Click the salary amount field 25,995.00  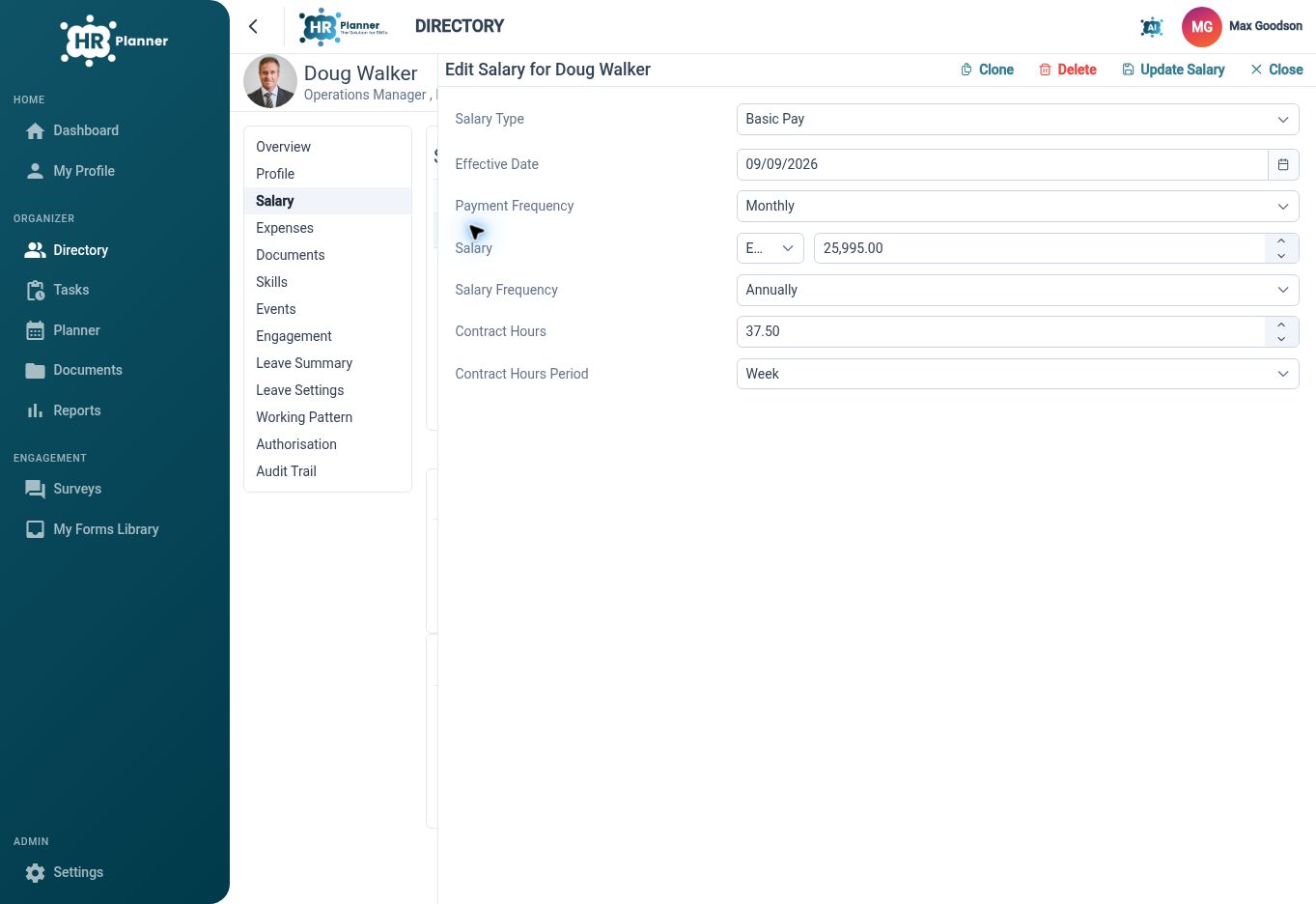[x=1040, y=248]
